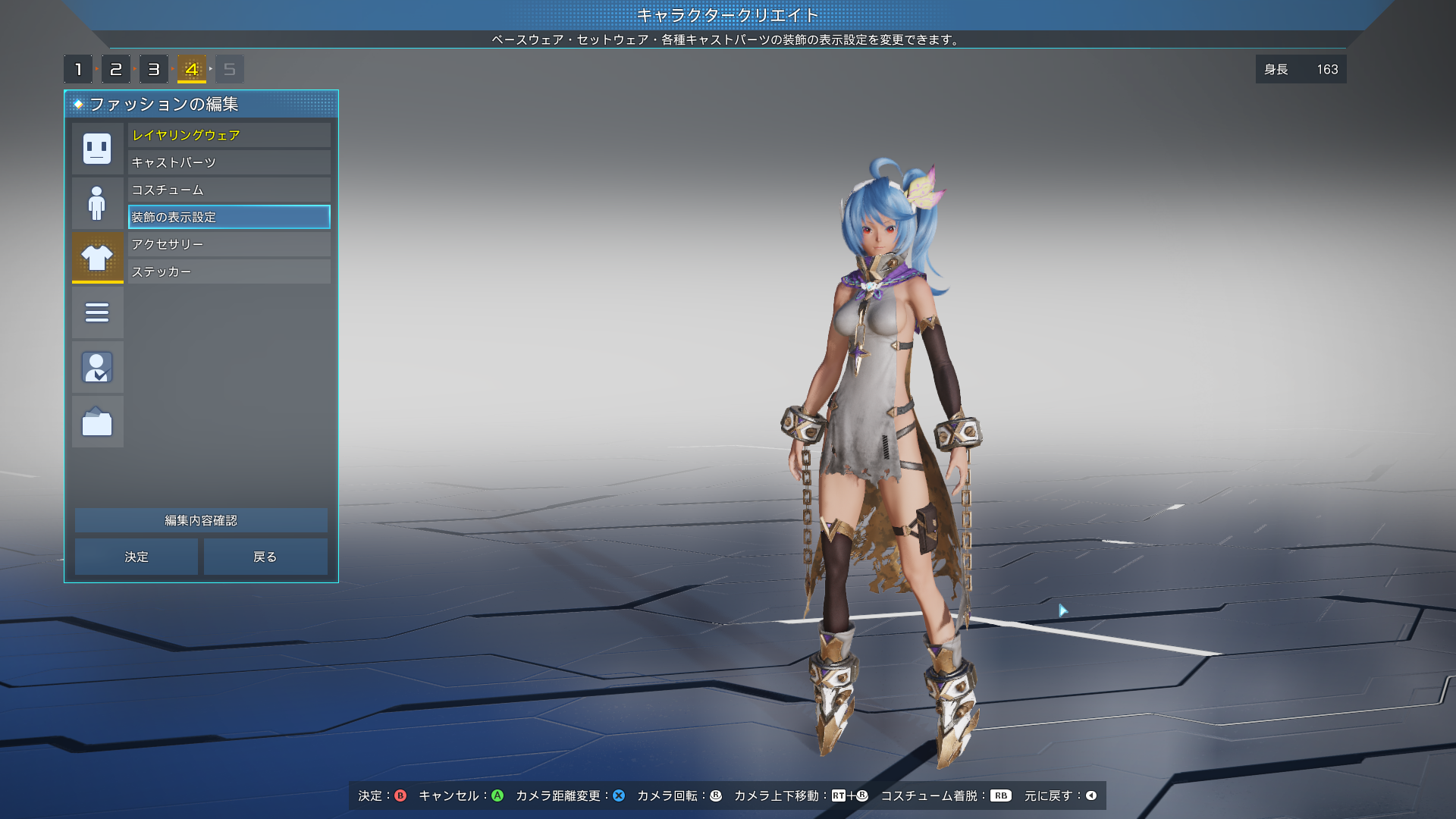Go to creation step 1
The width and height of the screenshot is (1456, 819).
(x=78, y=69)
